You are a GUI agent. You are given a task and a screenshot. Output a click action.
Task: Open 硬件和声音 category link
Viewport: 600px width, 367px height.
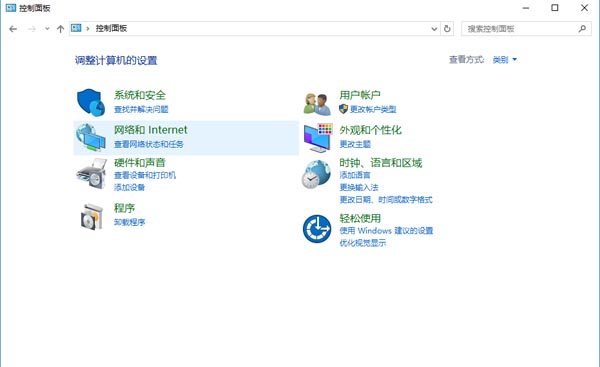point(140,163)
